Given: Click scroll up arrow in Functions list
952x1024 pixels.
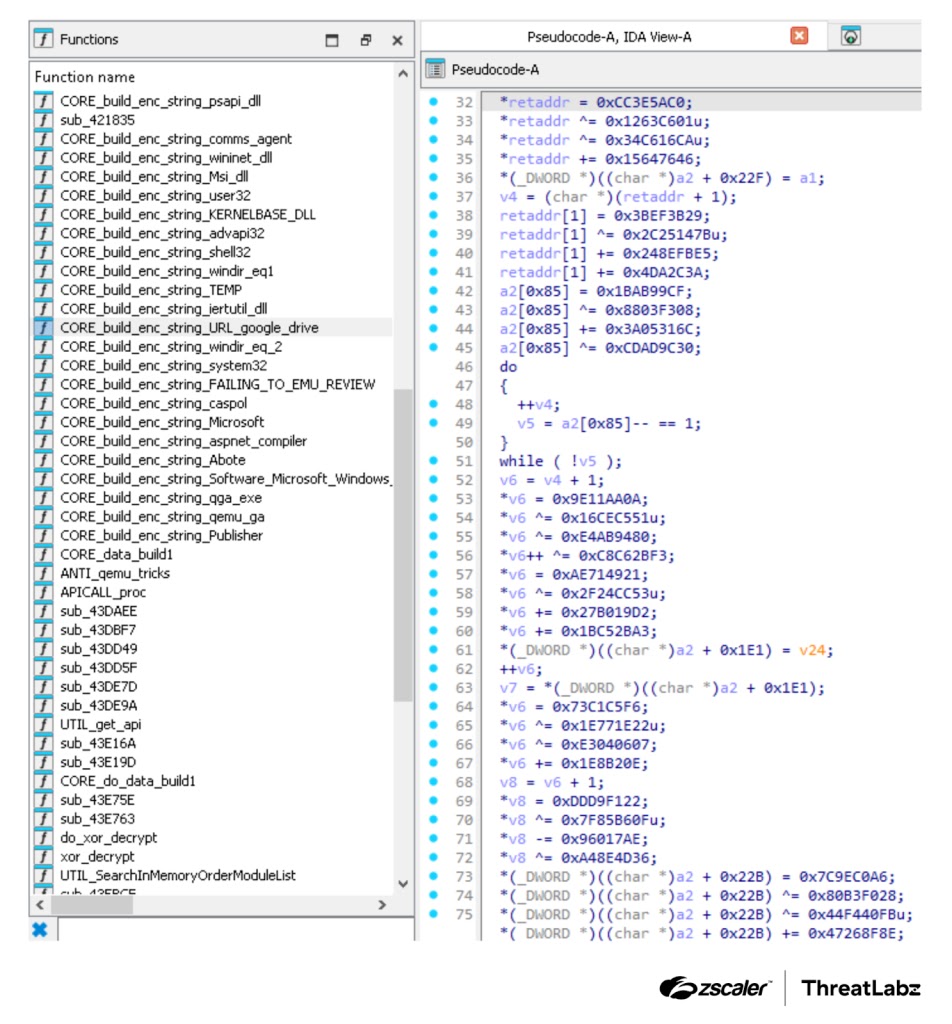Looking at the screenshot, I should [x=403, y=74].
